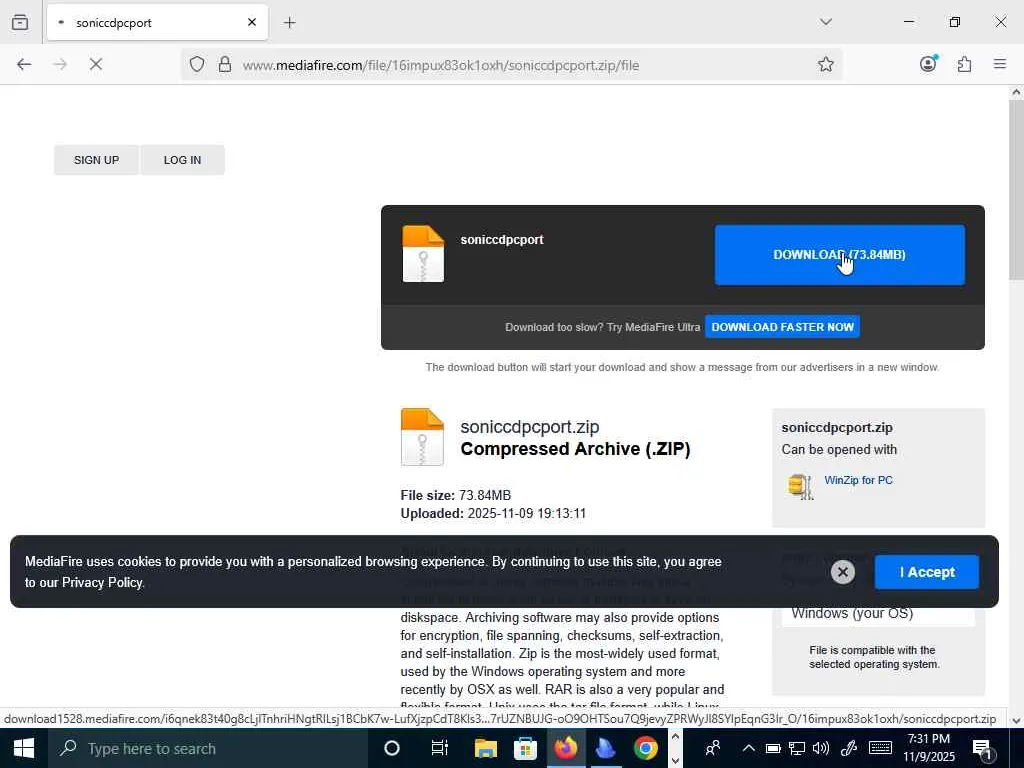Open Task View on taskbar
1024x768 pixels.
pos(440,748)
